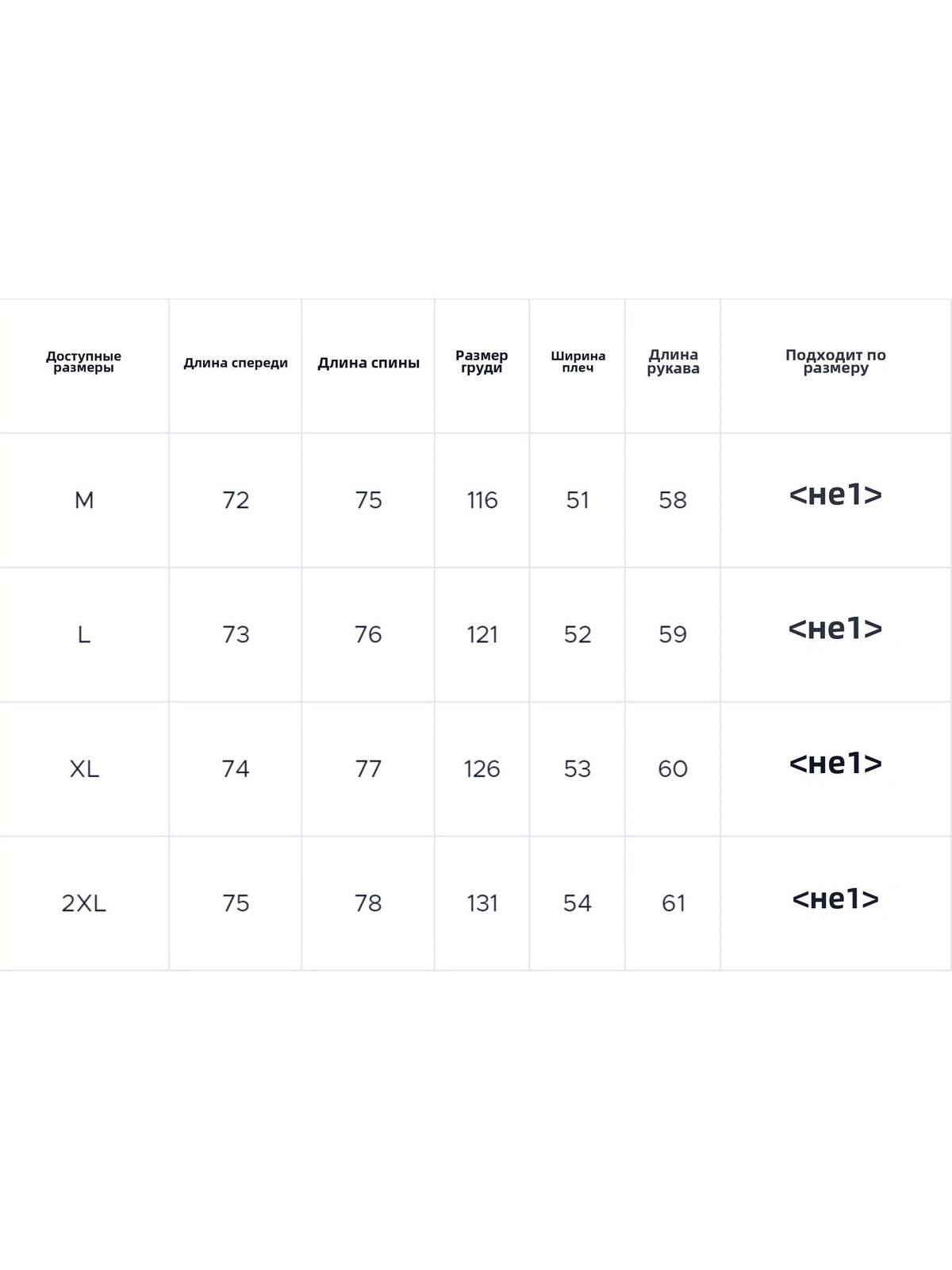Click the XL size row label

(84, 768)
